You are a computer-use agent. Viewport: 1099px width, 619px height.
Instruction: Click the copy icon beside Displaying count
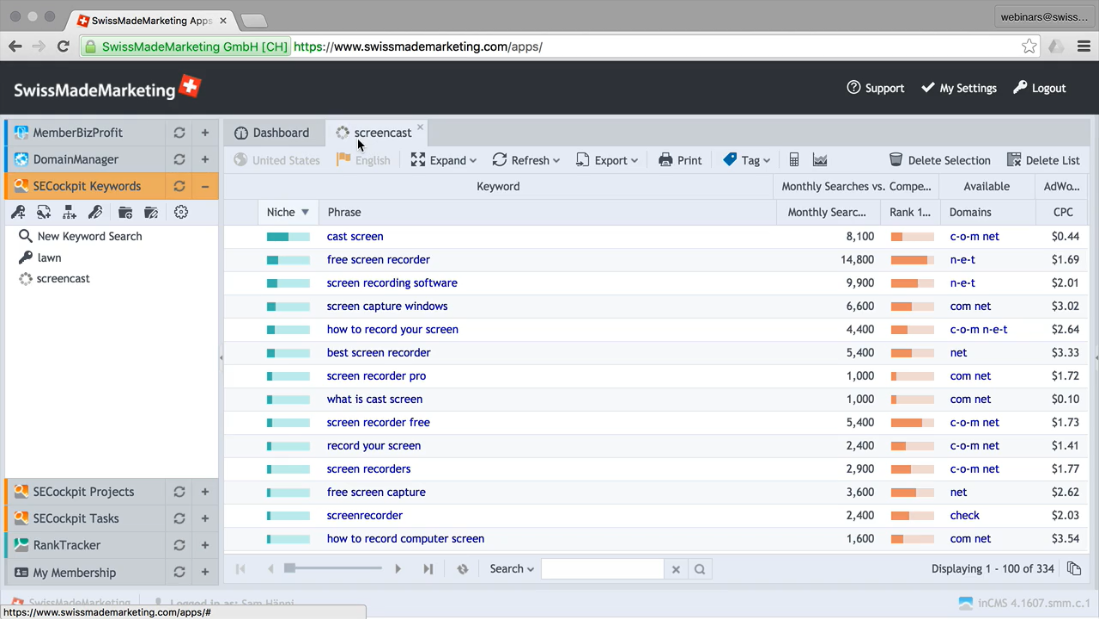click(1074, 569)
